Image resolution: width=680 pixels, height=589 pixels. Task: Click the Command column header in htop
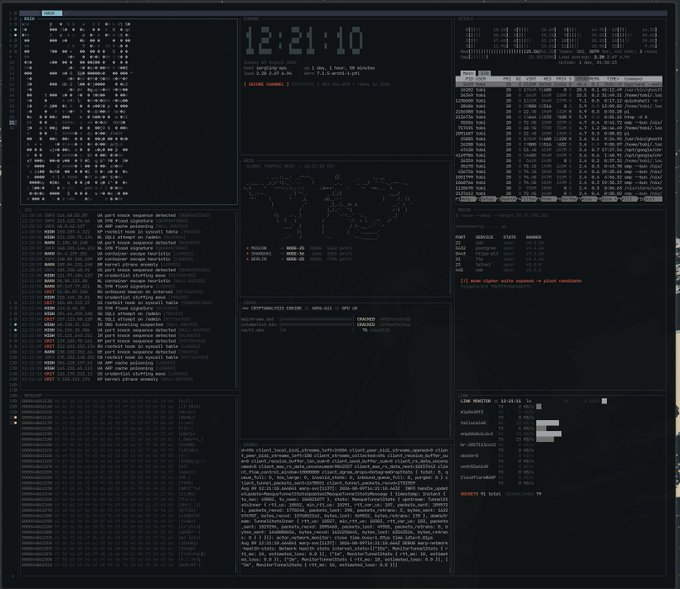[633, 79]
